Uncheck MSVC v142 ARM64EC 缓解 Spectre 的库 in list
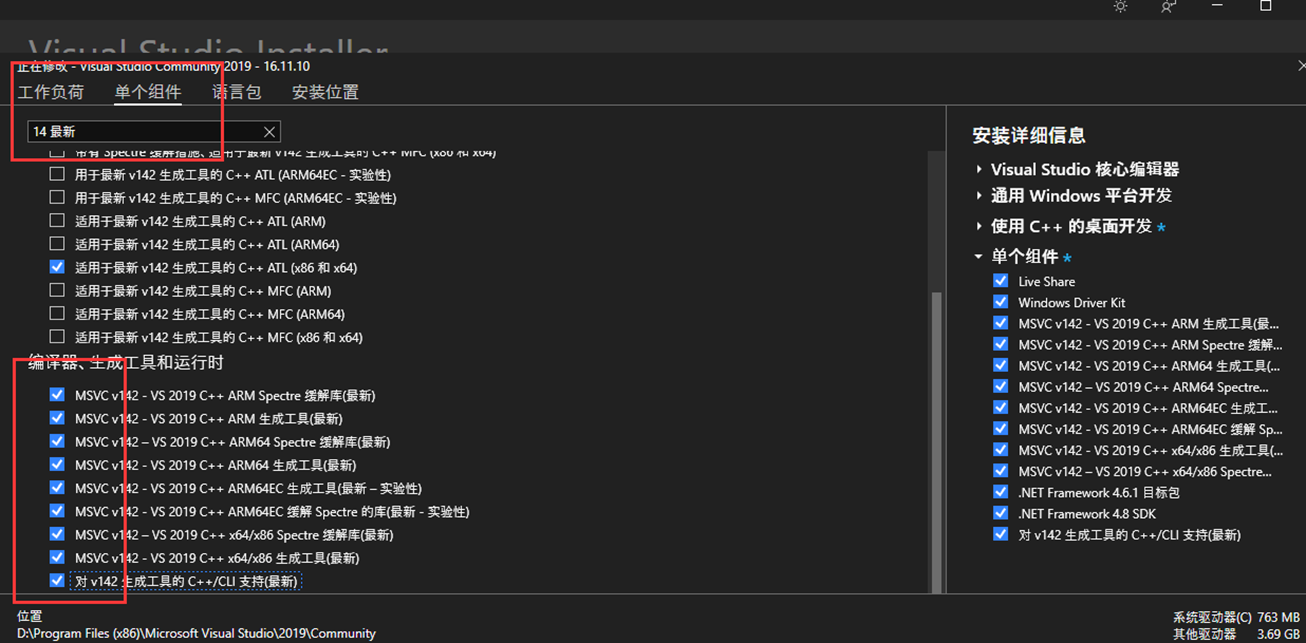 [57, 511]
